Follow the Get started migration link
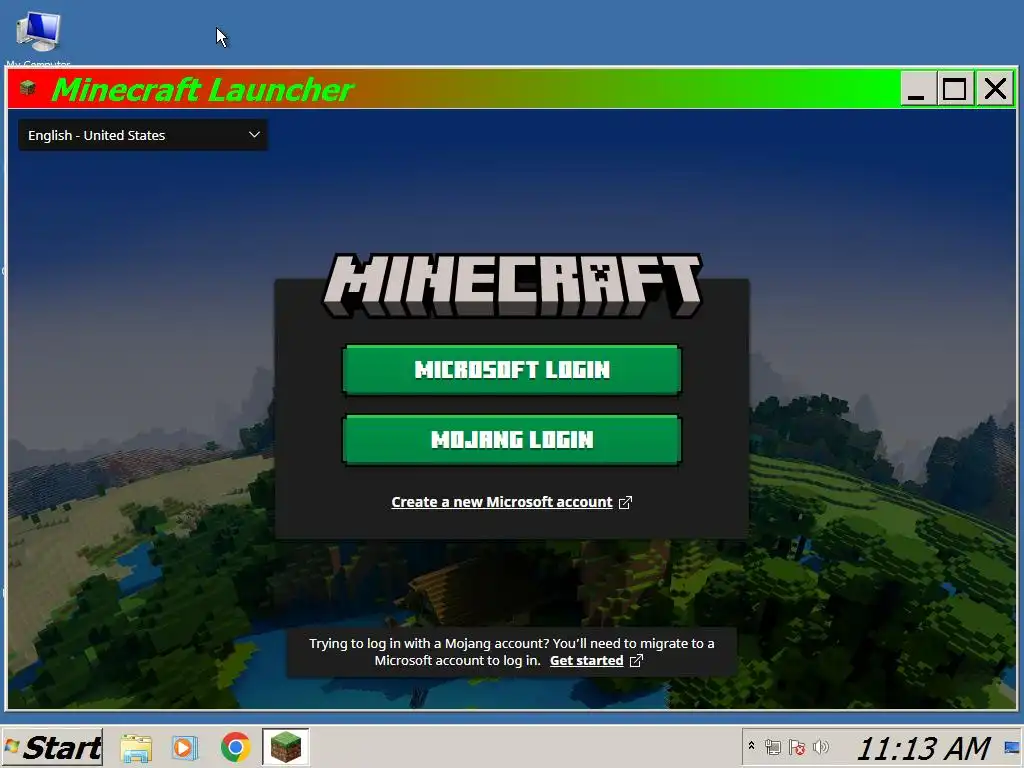1024x768 pixels. pos(586,660)
